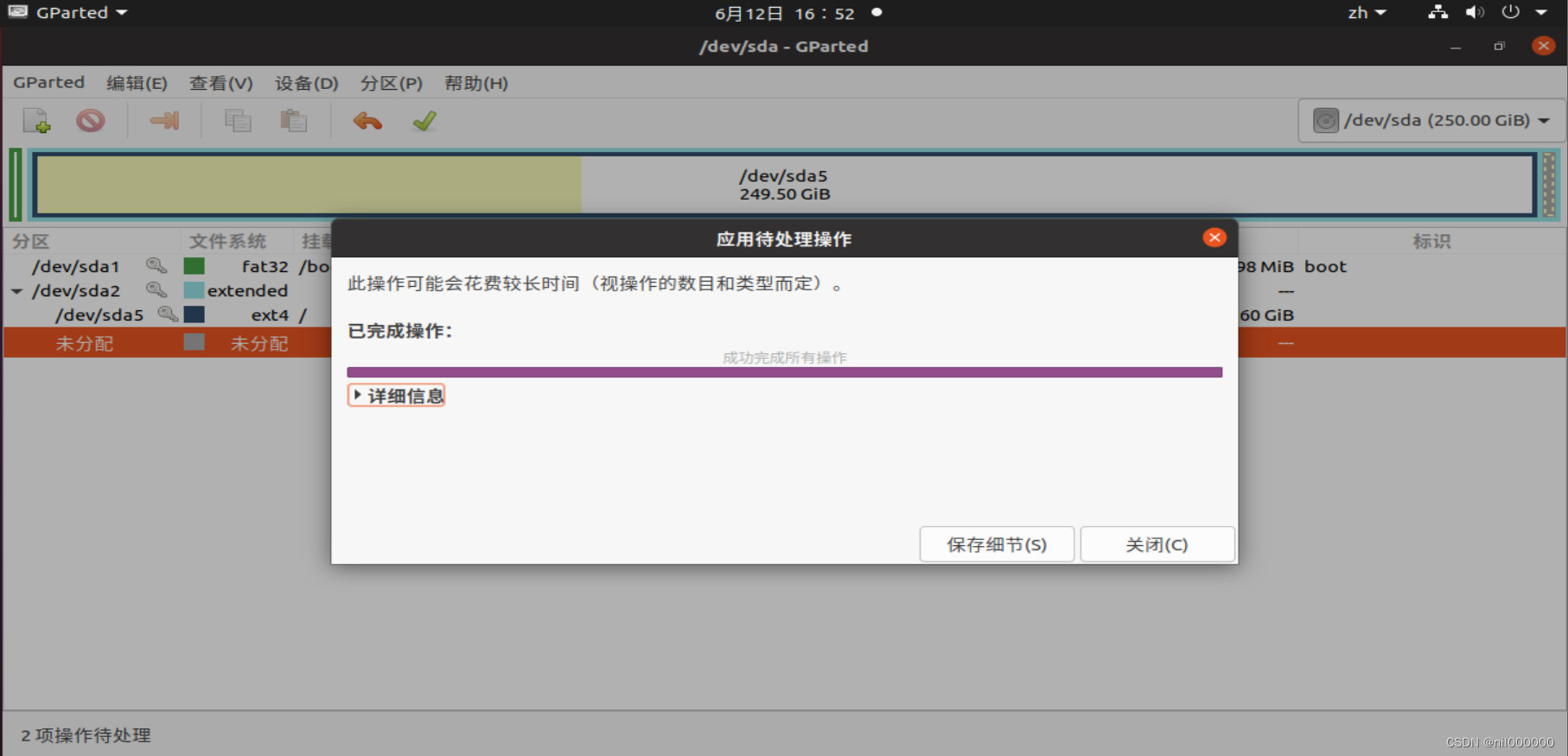Click the purple completed progress bar

[x=785, y=372]
